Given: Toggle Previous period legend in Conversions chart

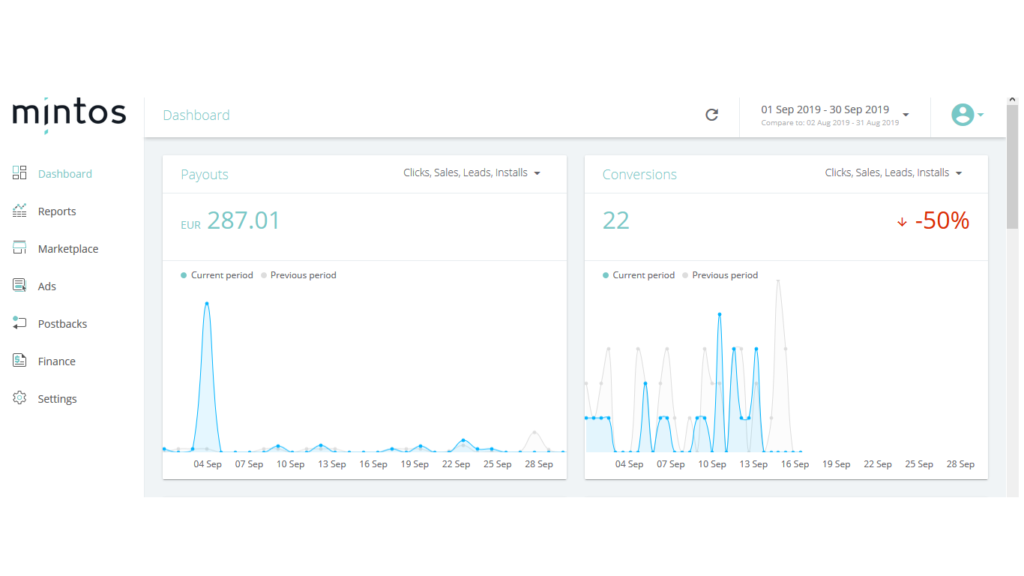Looking at the screenshot, I should [720, 275].
